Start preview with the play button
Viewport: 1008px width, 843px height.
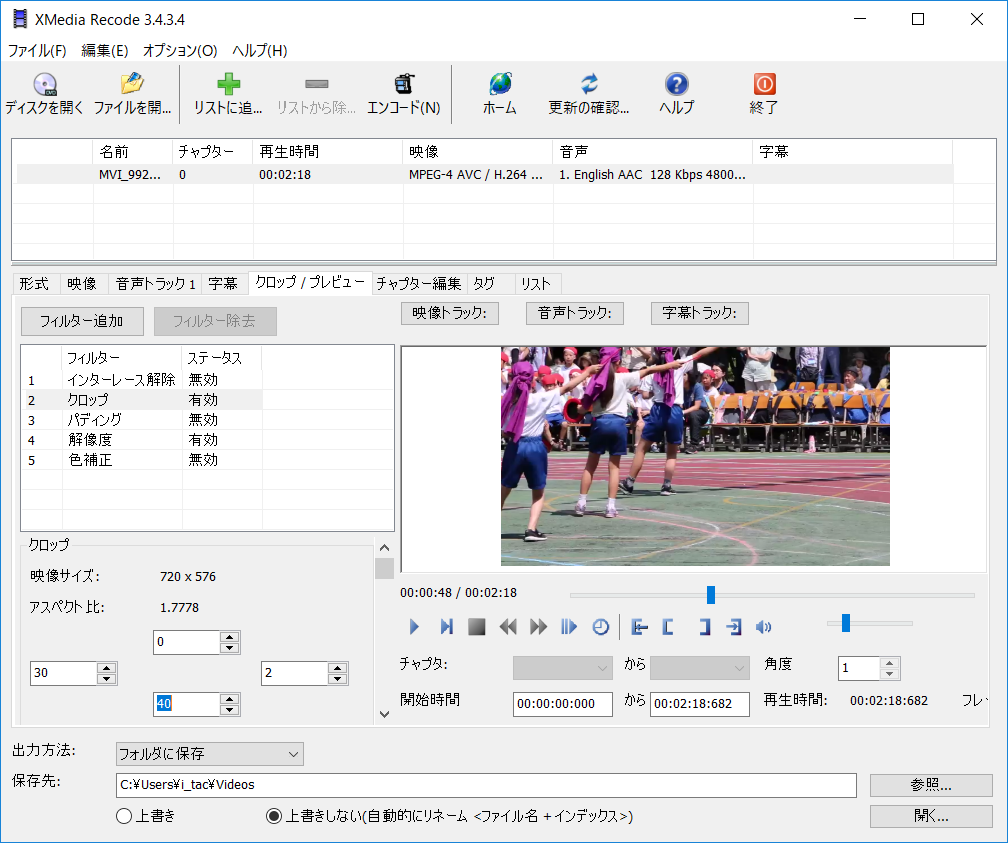pos(414,626)
